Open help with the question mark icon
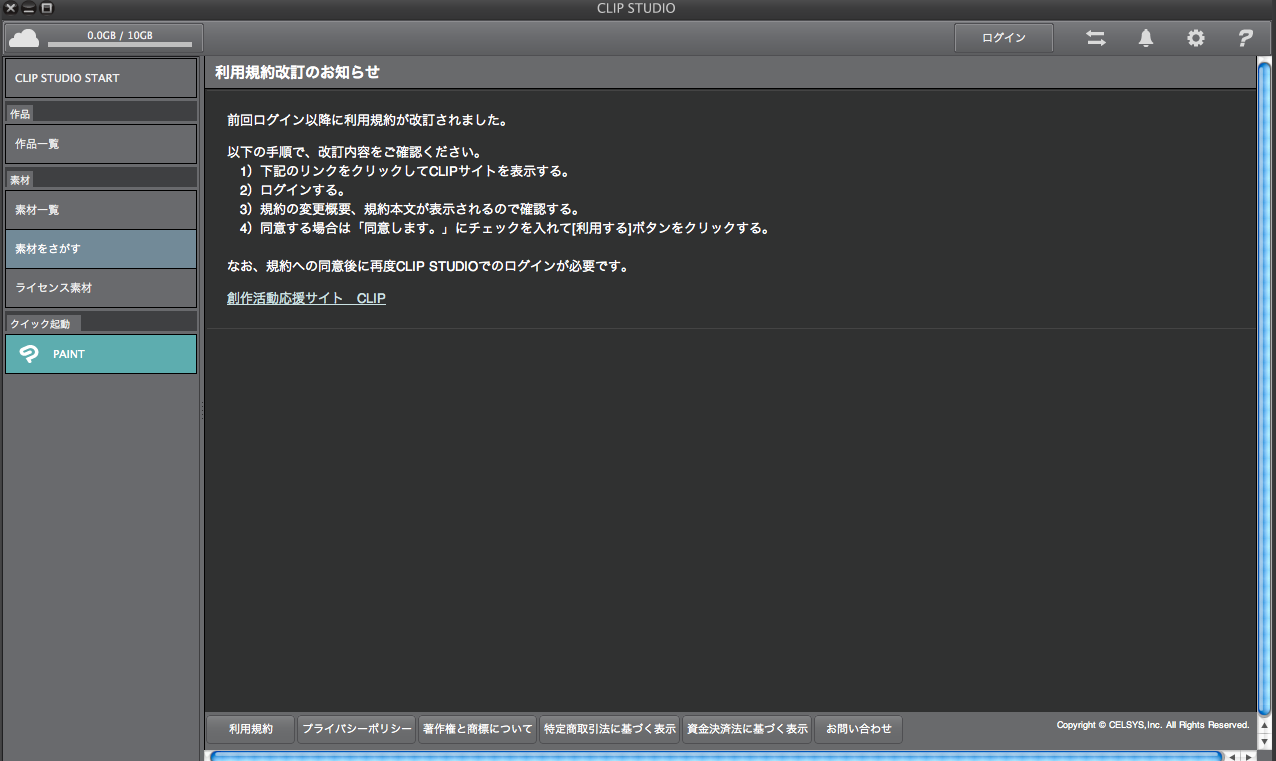The image size is (1276, 761). (x=1245, y=38)
